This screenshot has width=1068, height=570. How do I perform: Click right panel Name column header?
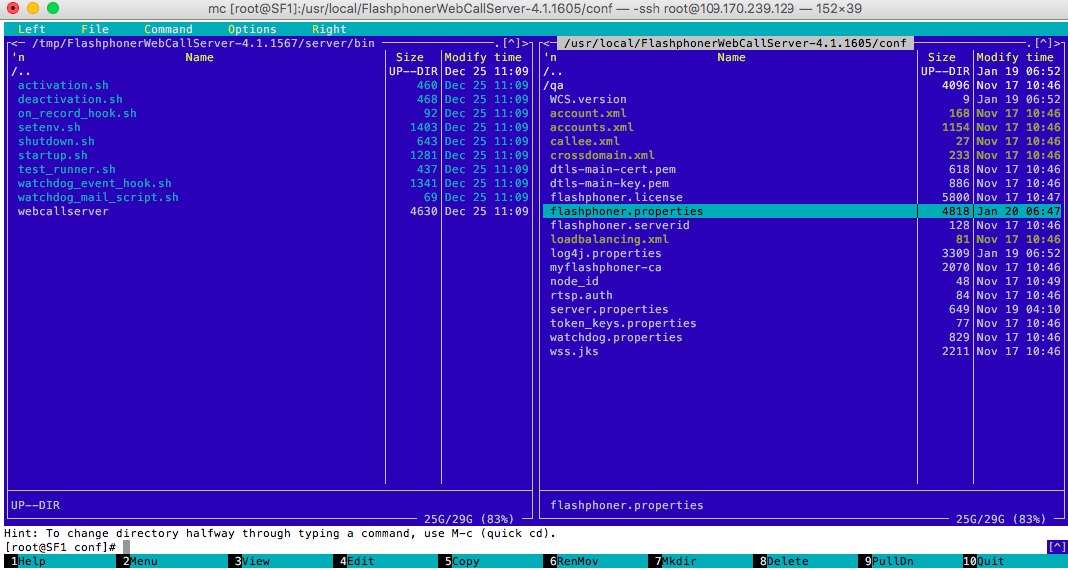pyautogui.click(x=731, y=58)
